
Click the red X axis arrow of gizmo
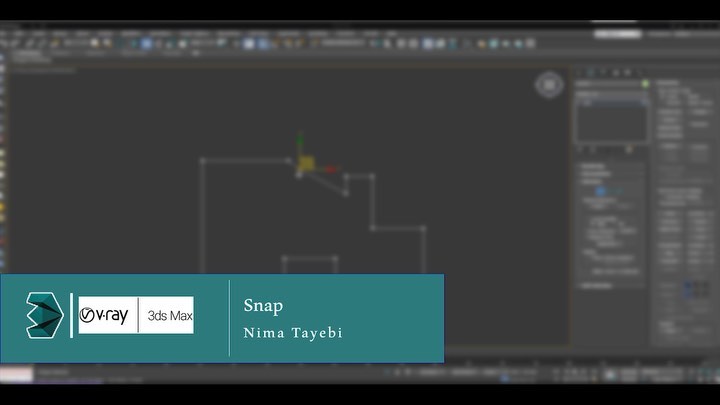330,169
